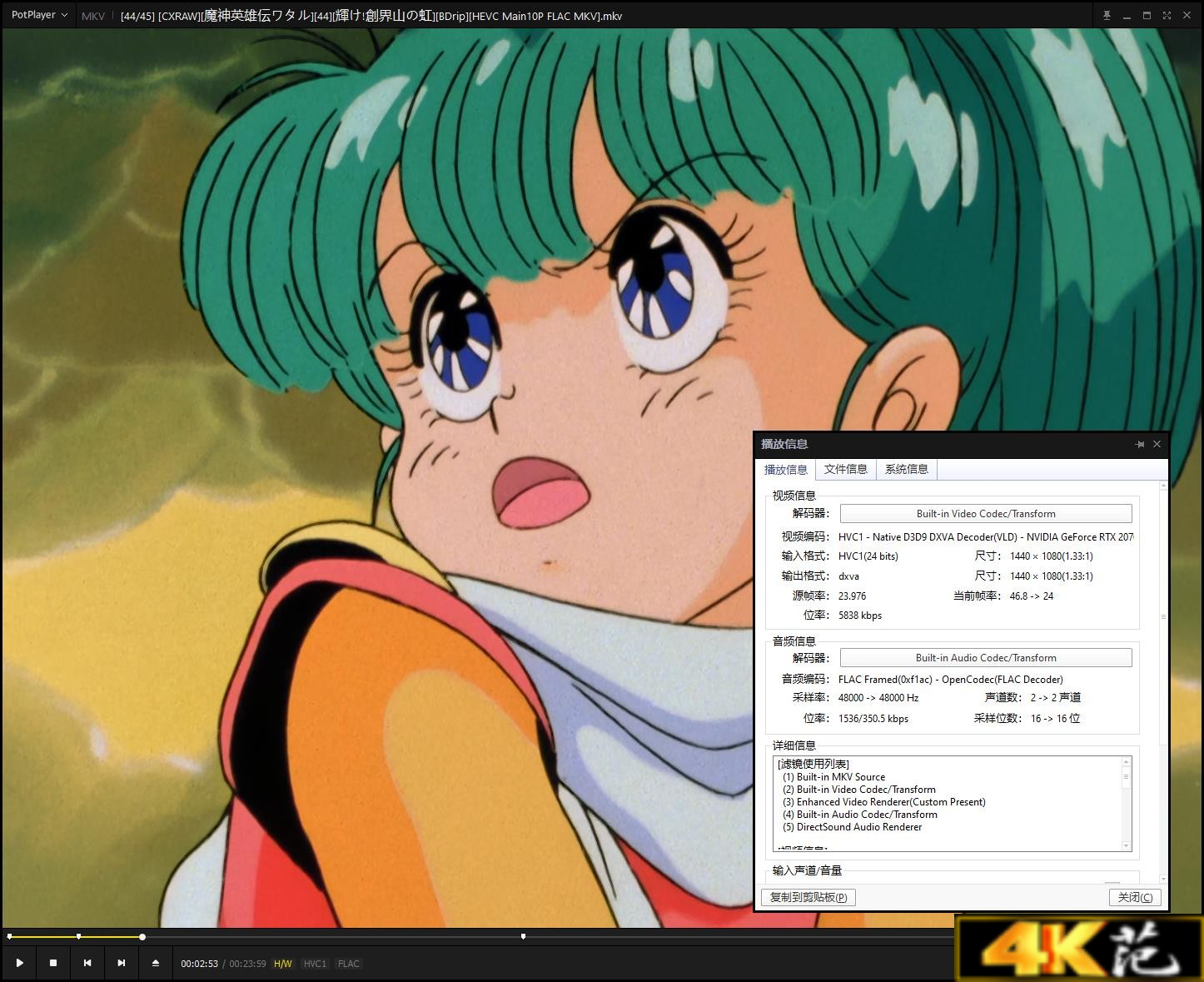The width and height of the screenshot is (1204, 982).
Task: Click the dxva output format value
Action: pos(848,576)
